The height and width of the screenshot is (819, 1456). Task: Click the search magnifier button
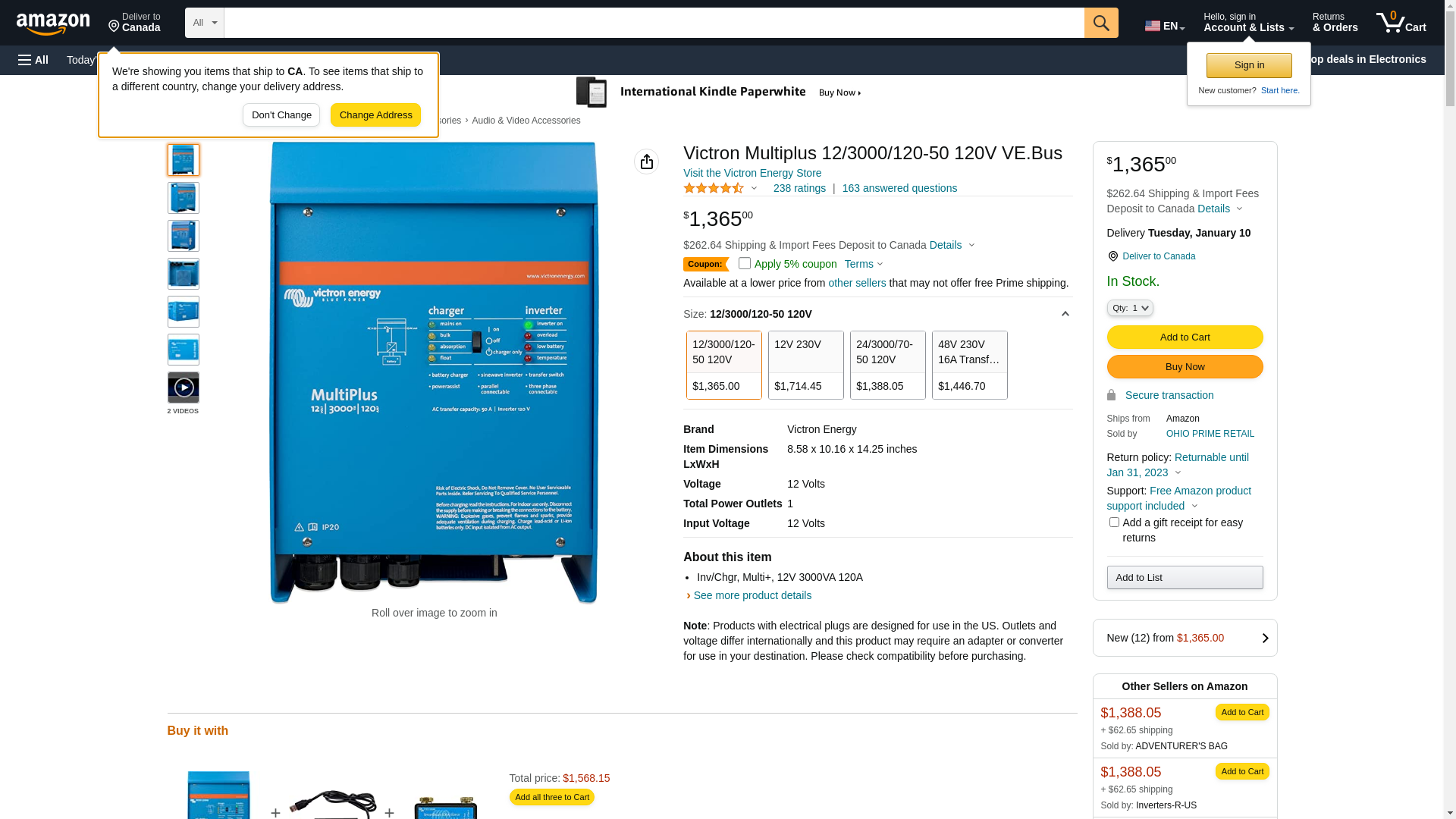1101,23
